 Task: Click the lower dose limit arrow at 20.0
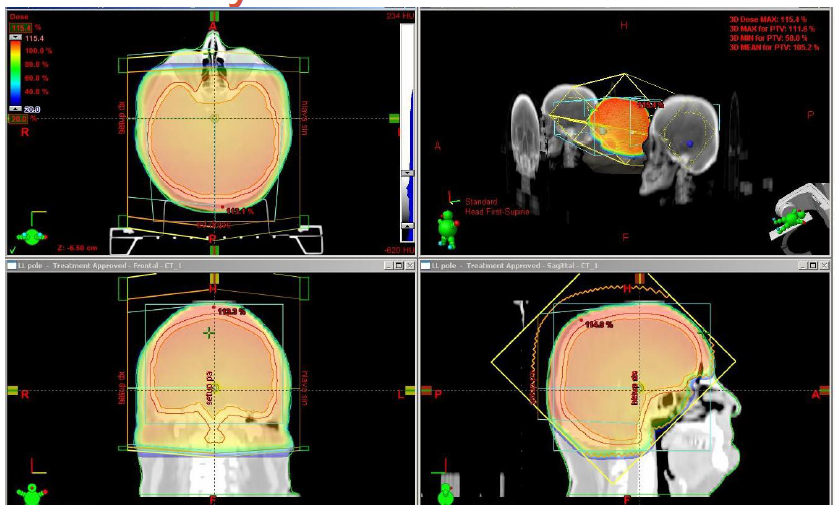tap(14, 107)
